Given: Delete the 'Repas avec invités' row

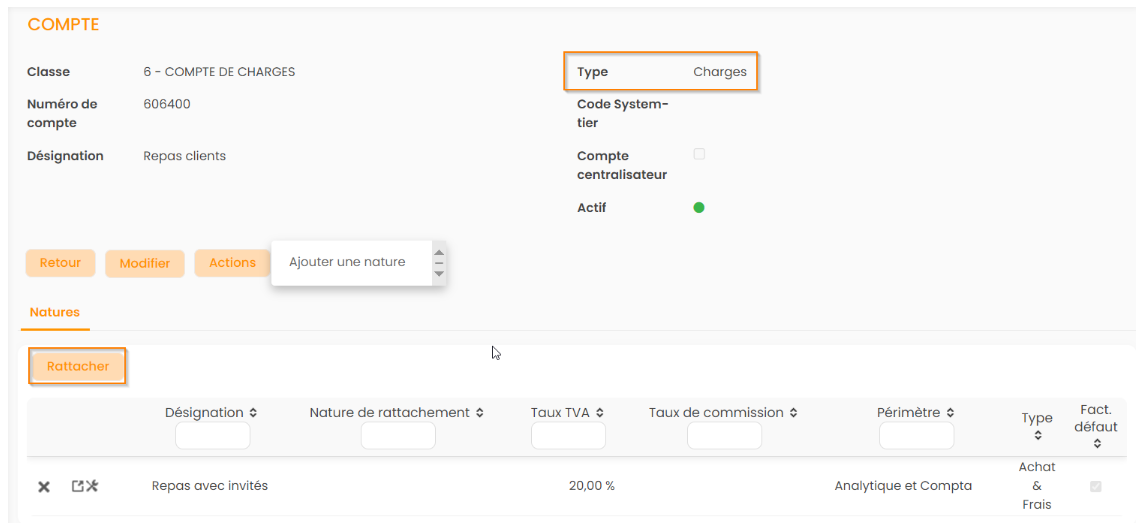Looking at the screenshot, I should click(44, 487).
